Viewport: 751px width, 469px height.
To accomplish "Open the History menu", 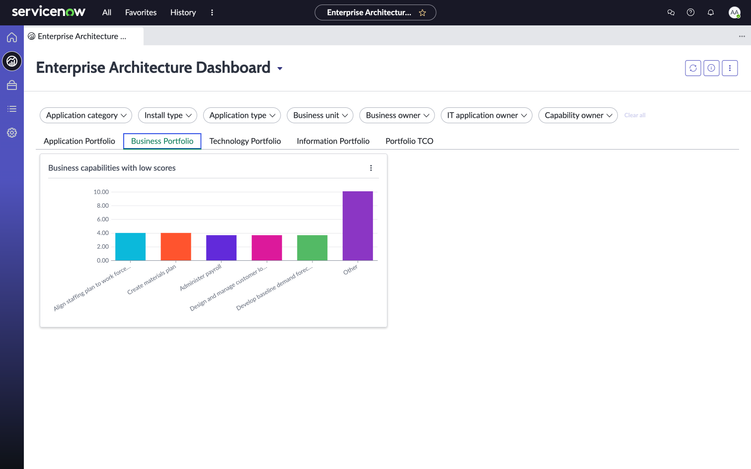I will [x=183, y=12].
